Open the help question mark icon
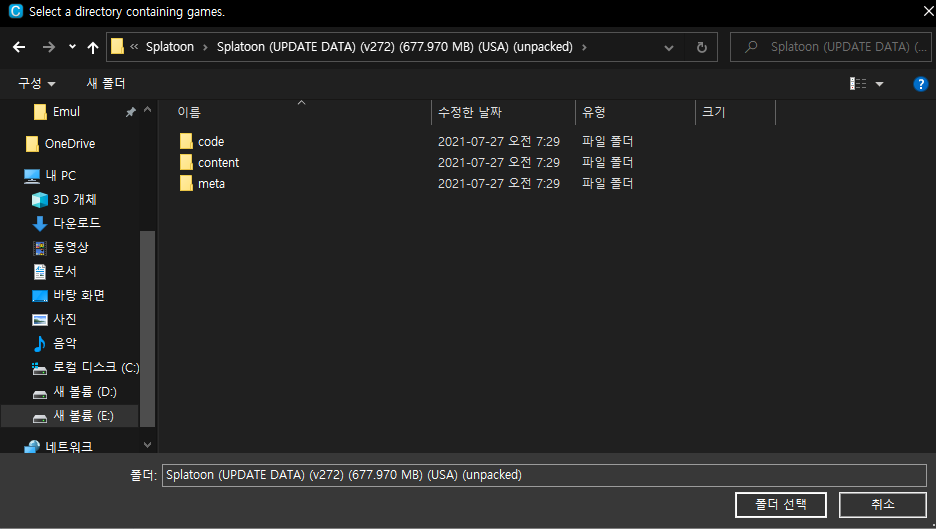This screenshot has width=936, height=529. click(x=920, y=84)
